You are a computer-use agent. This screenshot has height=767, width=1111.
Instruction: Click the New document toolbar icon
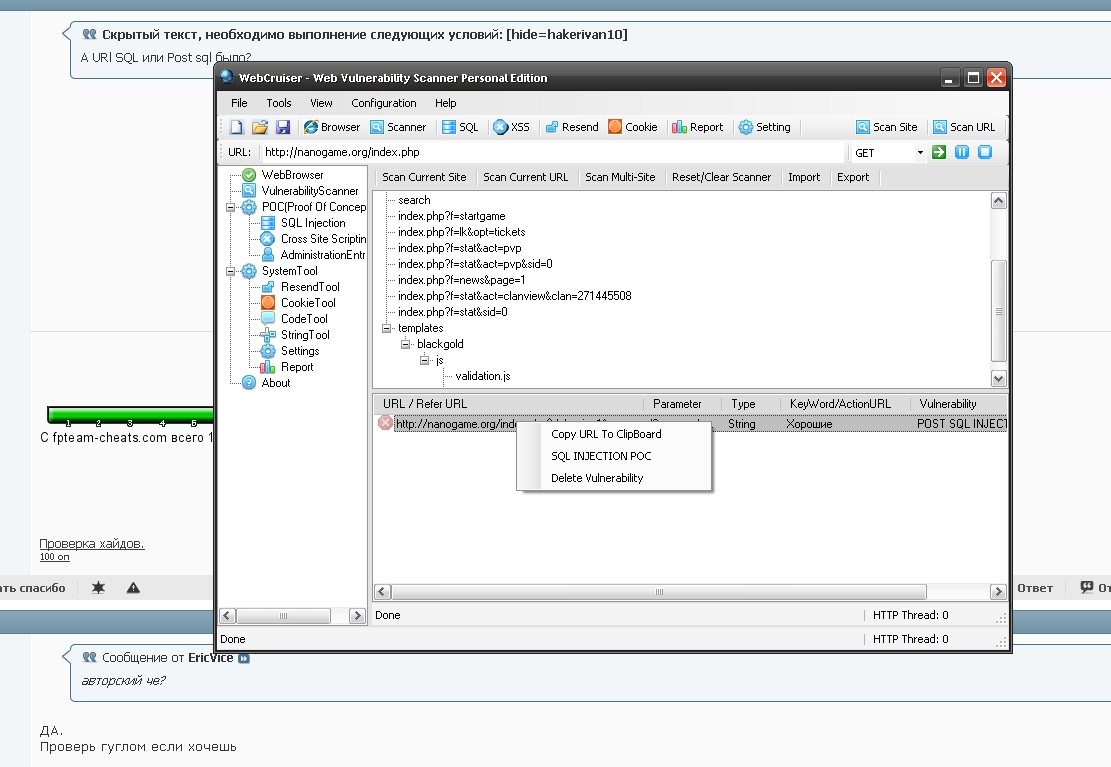[x=237, y=127]
